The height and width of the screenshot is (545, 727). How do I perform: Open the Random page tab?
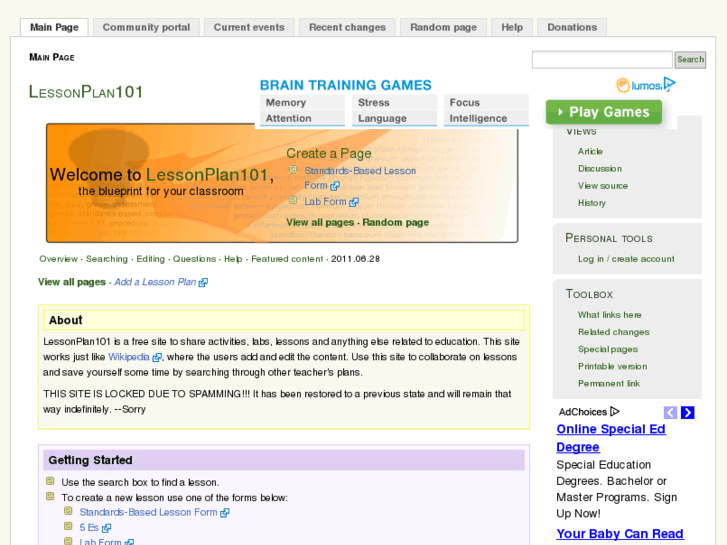point(443,27)
